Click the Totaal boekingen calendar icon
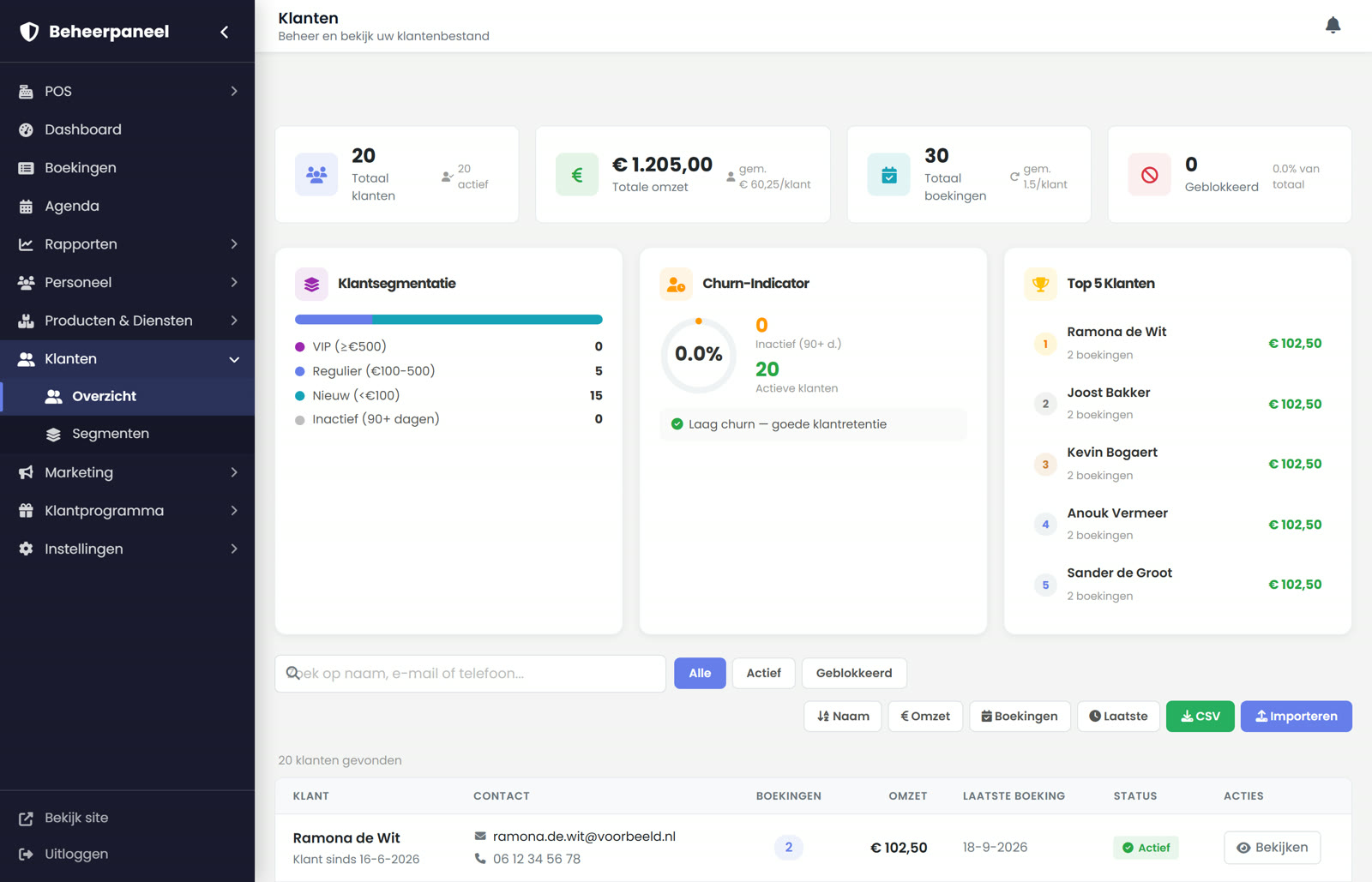 [x=889, y=175]
